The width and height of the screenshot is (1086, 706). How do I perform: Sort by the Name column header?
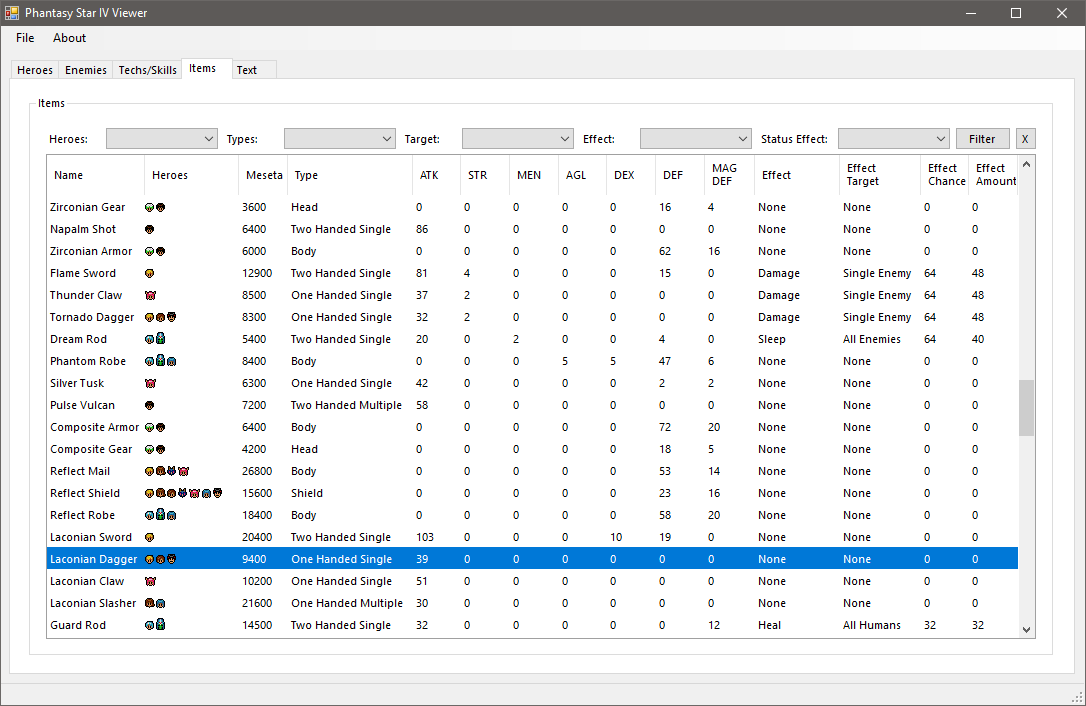pos(96,175)
